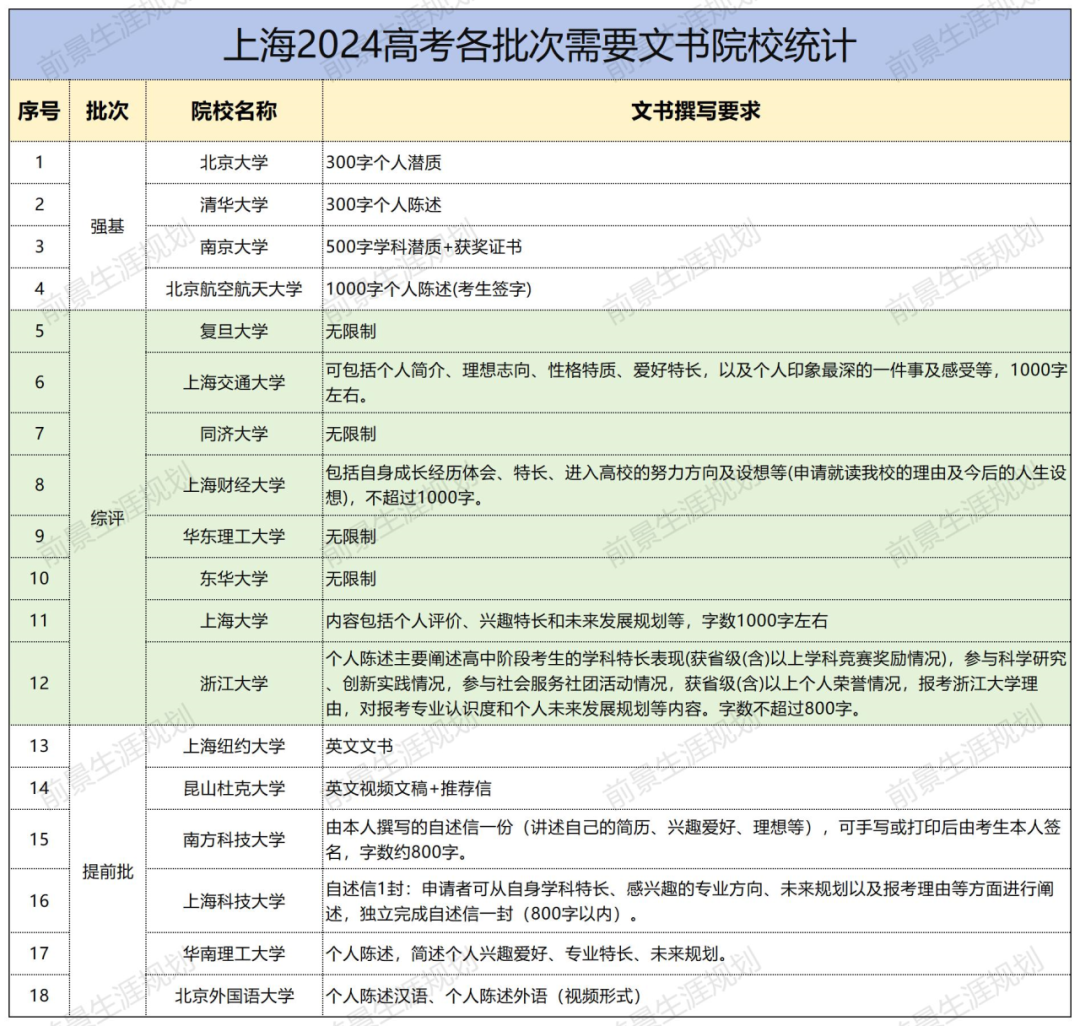Select serial number 5 beside 复旦大学

39,331
